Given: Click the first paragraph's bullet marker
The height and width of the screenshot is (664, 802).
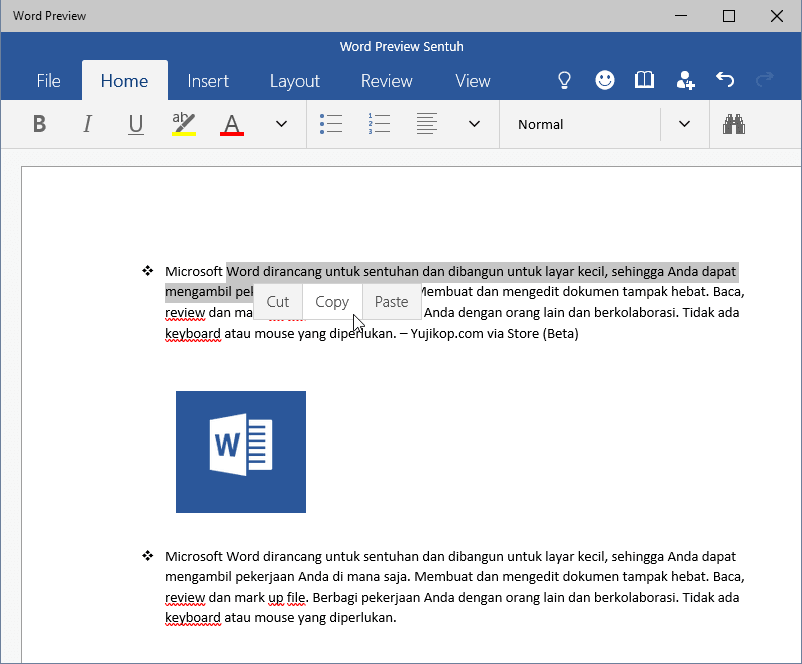Looking at the screenshot, I should (x=147, y=271).
